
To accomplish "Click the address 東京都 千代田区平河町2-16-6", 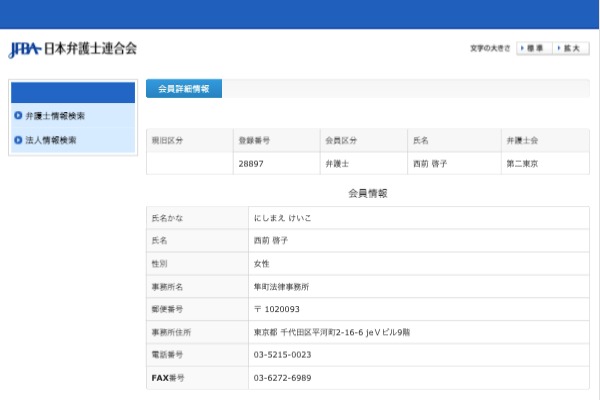I will click(308, 332).
